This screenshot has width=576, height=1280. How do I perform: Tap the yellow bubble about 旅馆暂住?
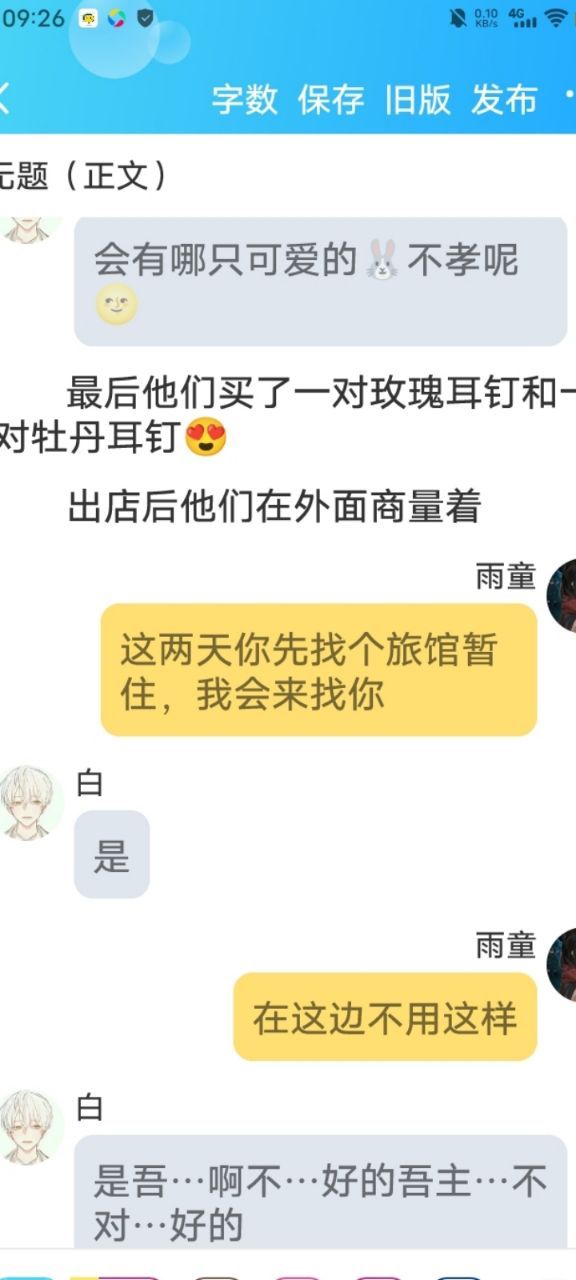[319, 670]
